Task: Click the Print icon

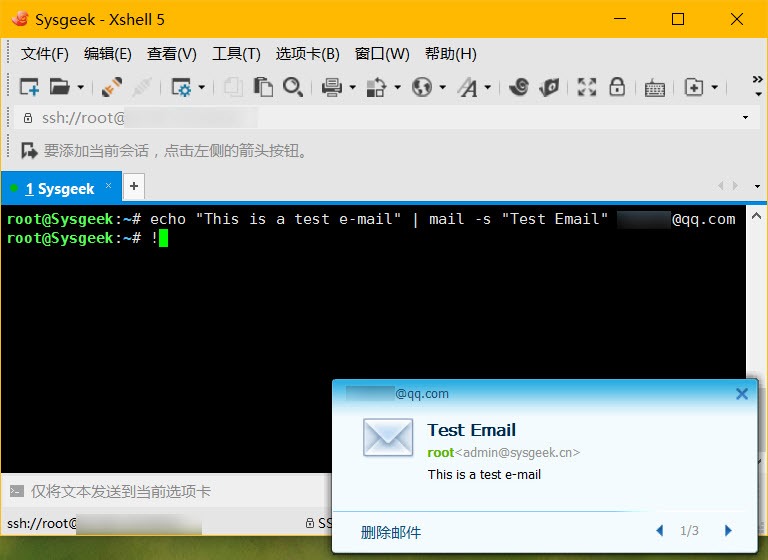Action: (332, 87)
